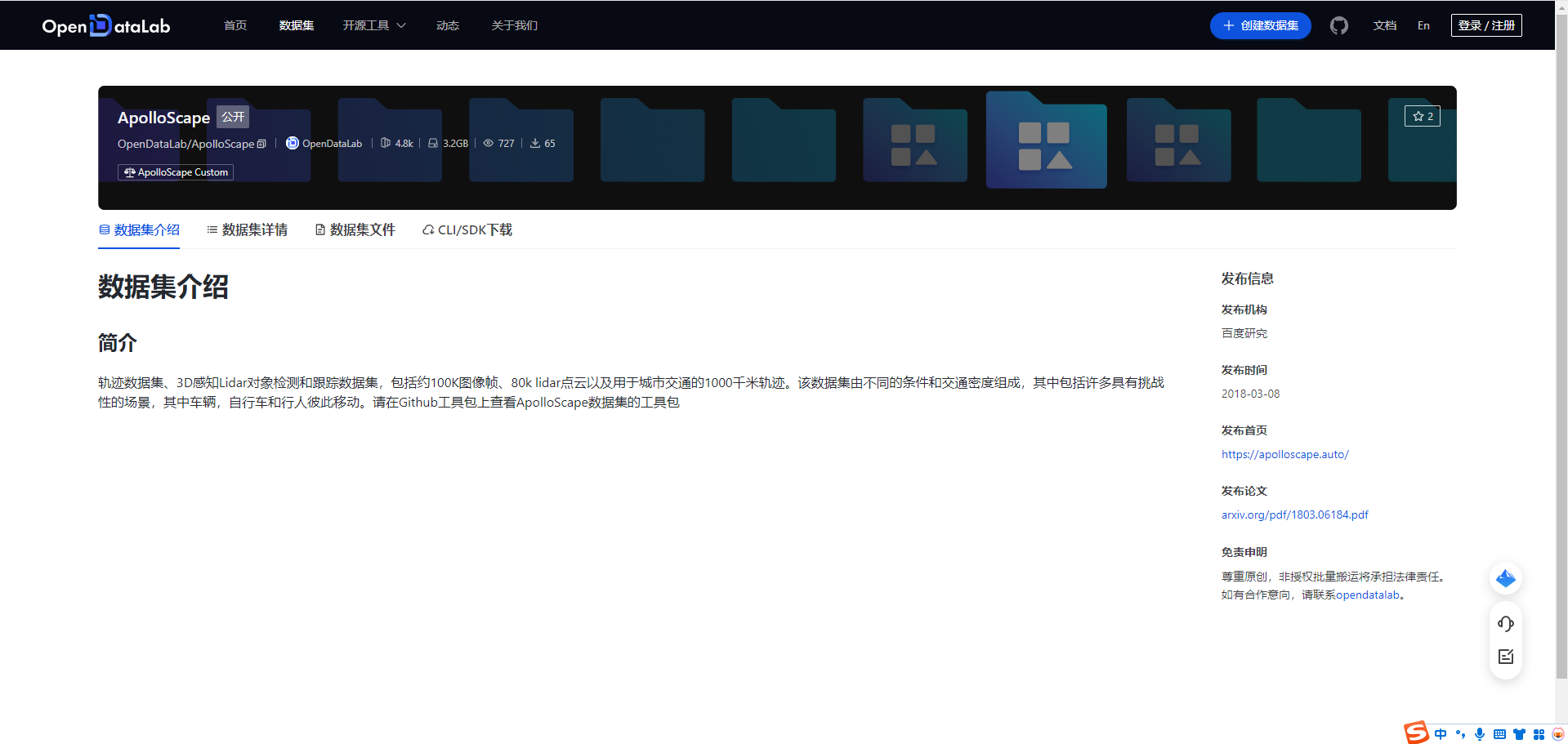
Task: Open the headset customer support icon
Action: pyautogui.click(x=1506, y=624)
